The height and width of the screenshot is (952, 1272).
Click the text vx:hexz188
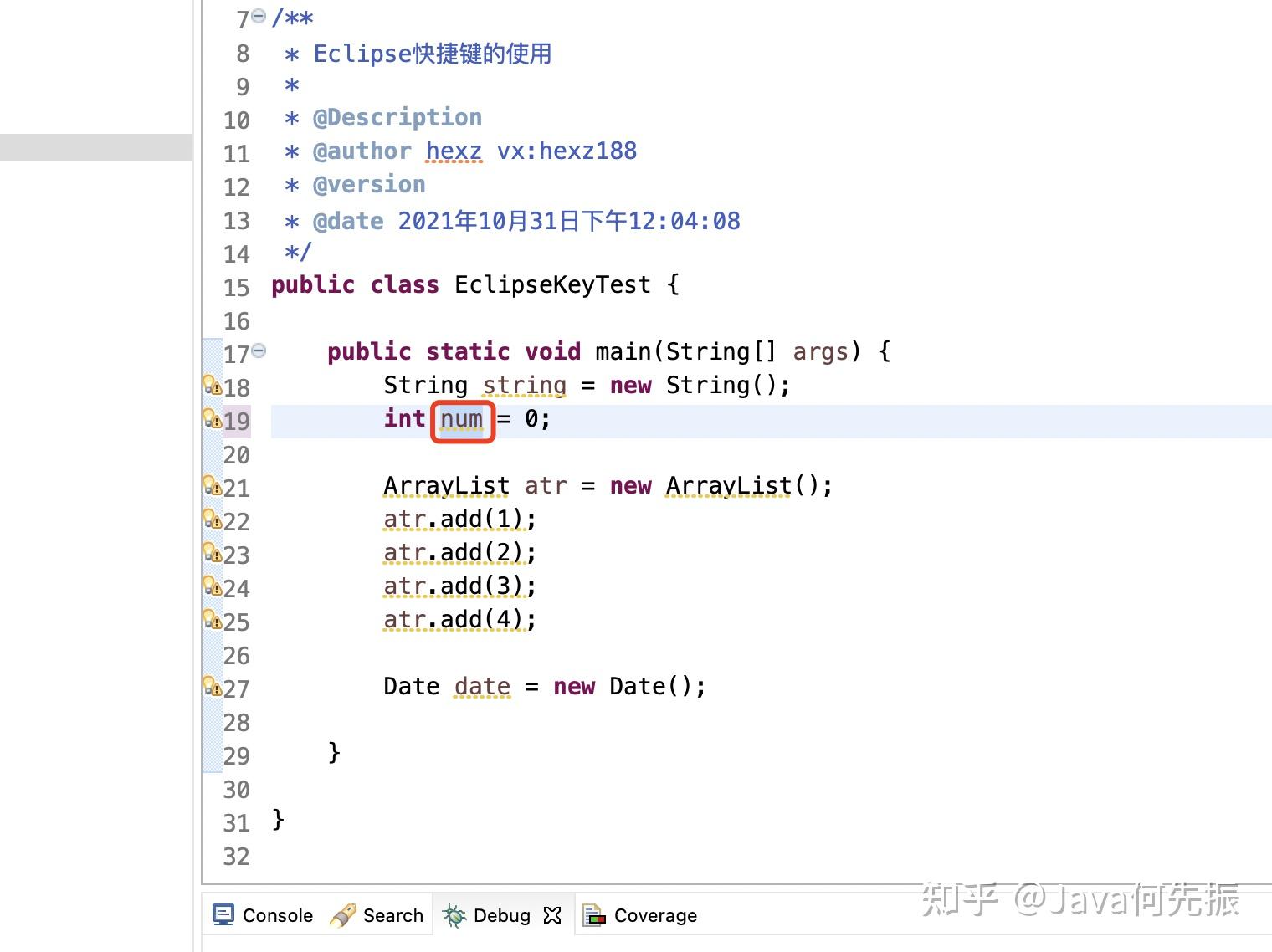click(x=567, y=151)
